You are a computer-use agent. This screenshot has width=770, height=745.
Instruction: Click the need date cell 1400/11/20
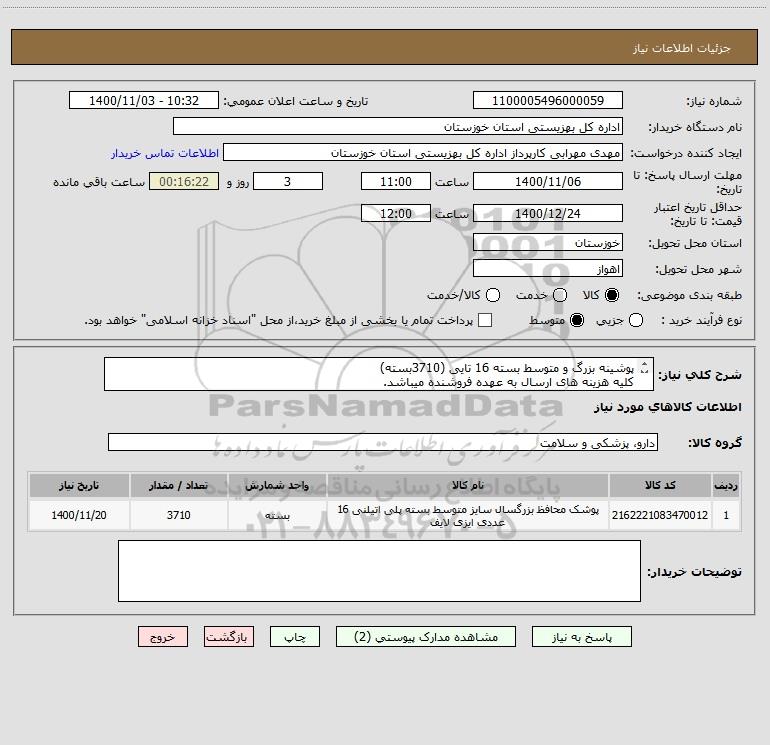pyautogui.click(x=79, y=515)
